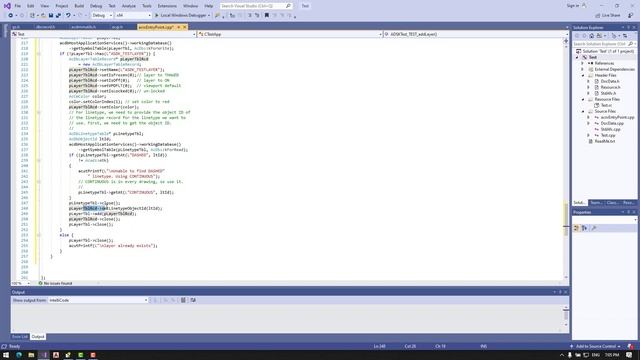This screenshot has height=360, width=640.
Task: Open the x64 platform dropdown
Action: point(133,16)
